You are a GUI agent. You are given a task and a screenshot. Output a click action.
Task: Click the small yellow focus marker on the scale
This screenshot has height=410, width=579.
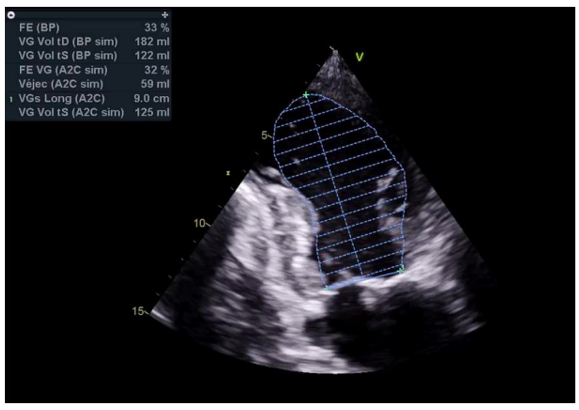228,173
